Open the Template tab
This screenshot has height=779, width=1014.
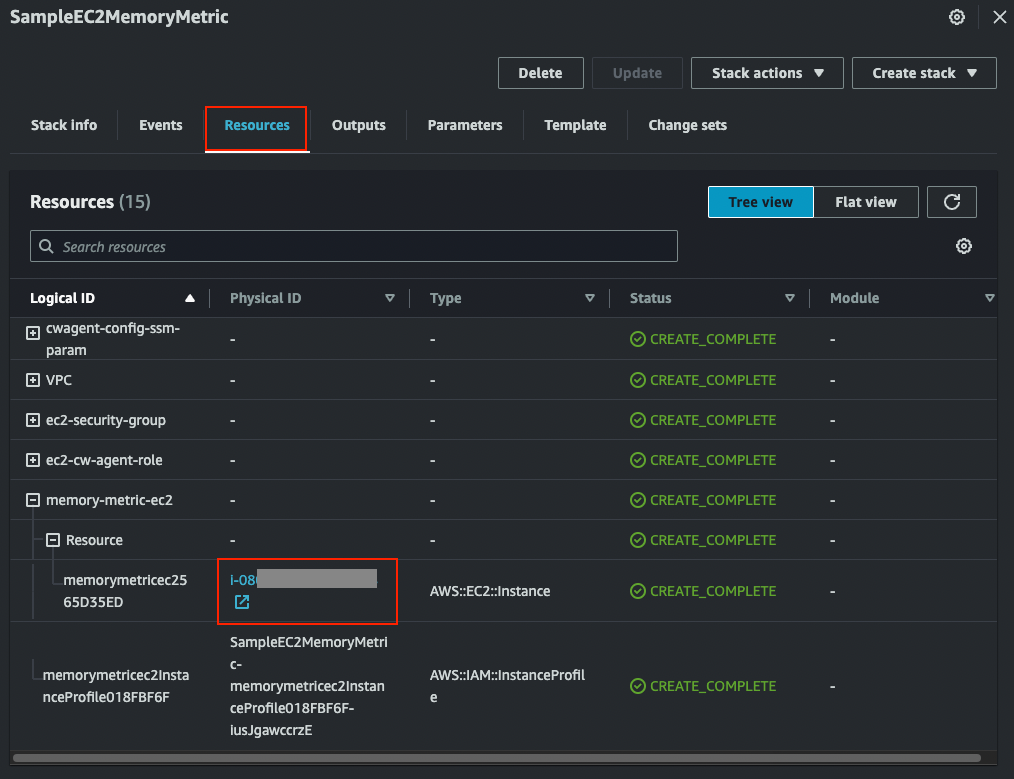coord(575,125)
